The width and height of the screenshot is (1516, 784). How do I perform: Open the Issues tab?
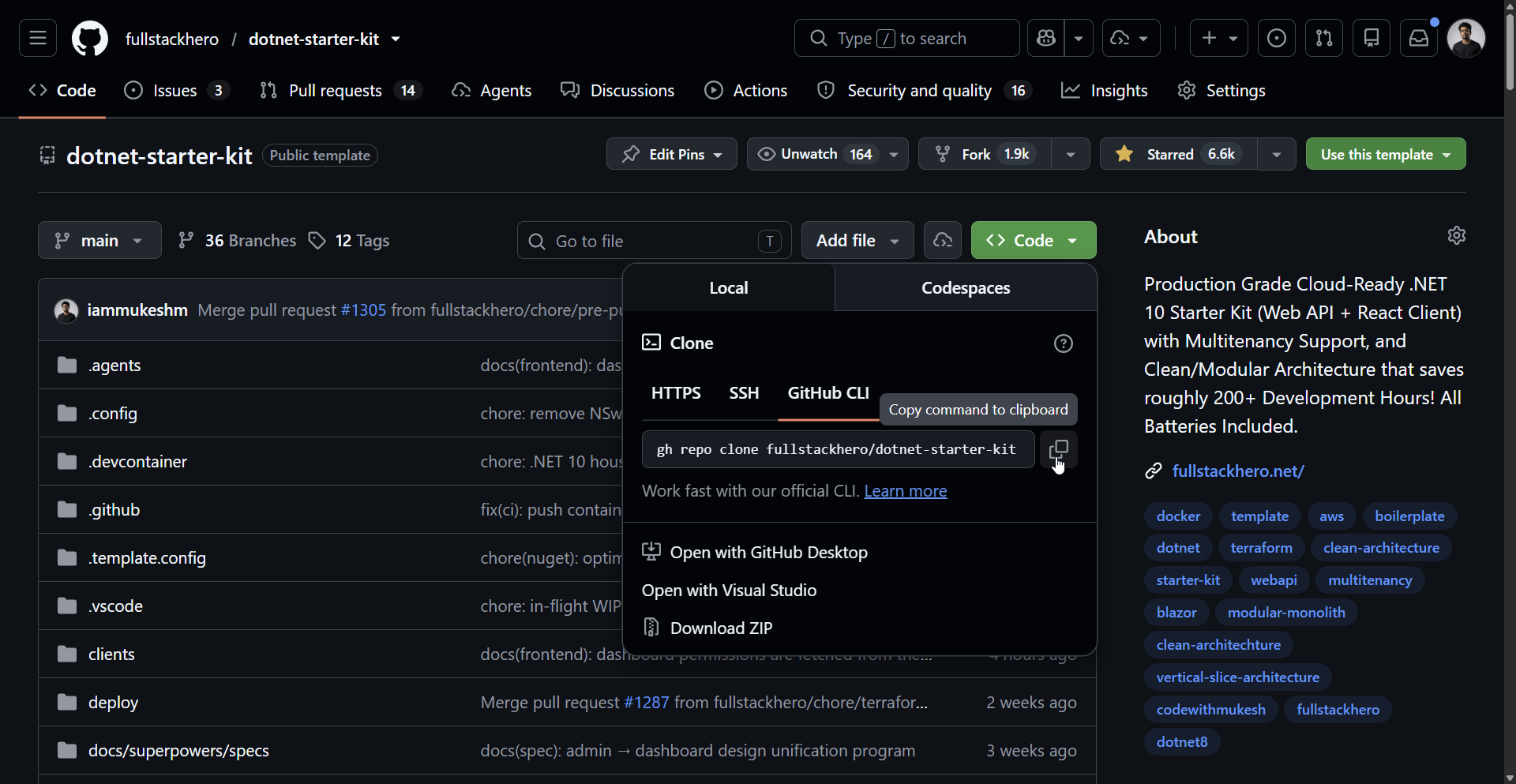click(177, 91)
